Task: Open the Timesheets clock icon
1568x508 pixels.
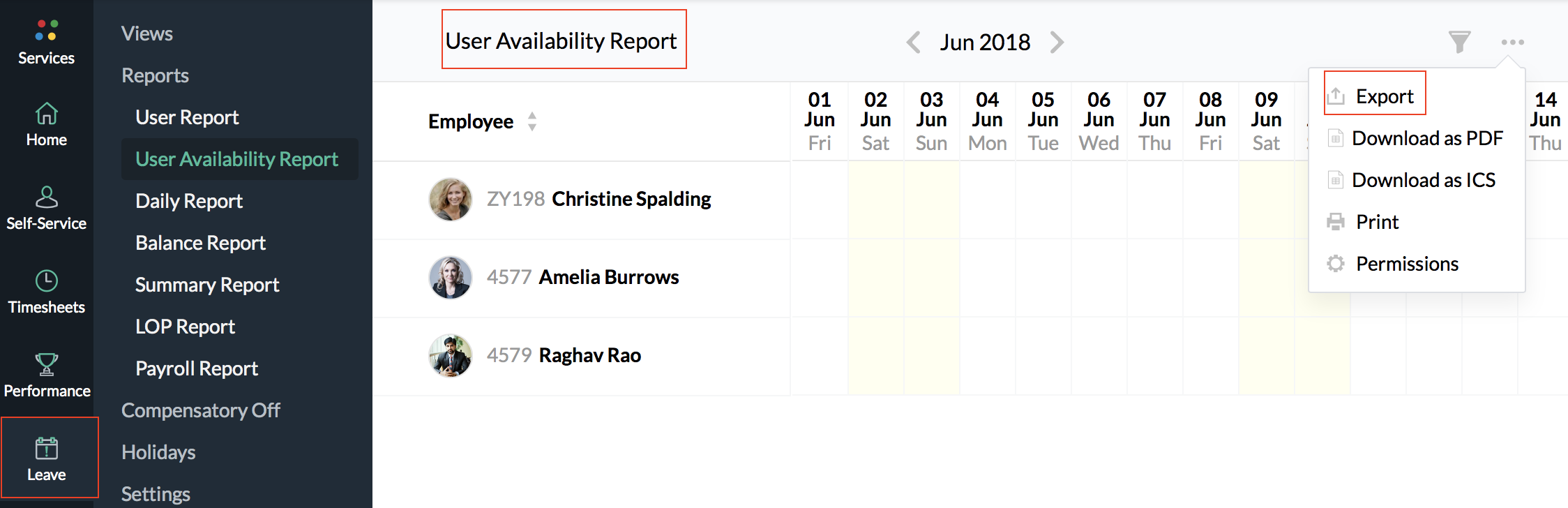Action: tap(46, 281)
